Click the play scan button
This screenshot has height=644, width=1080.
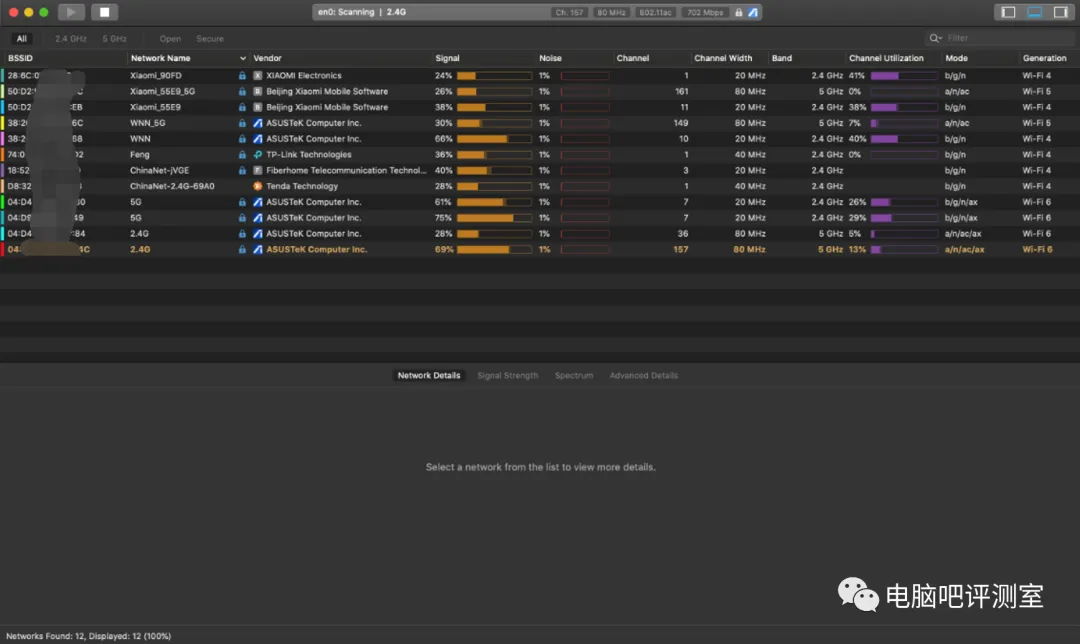[71, 12]
